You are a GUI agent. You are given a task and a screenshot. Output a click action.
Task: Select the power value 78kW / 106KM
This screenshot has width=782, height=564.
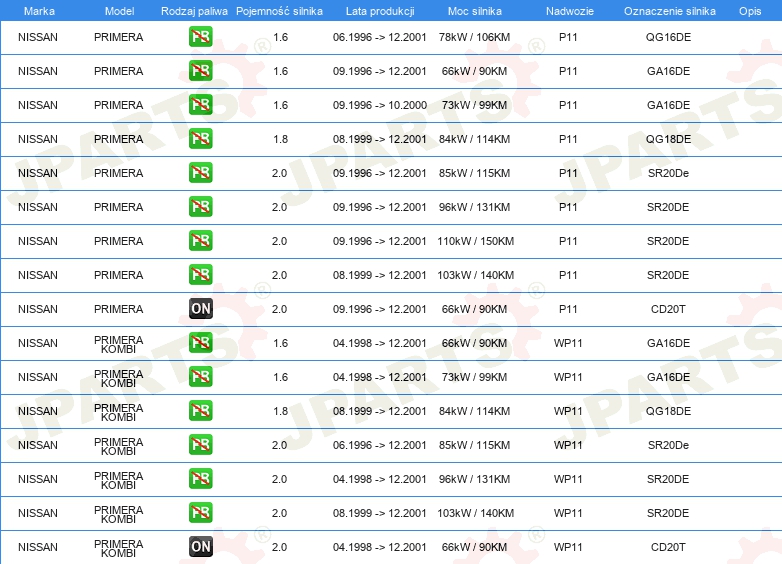474,37
